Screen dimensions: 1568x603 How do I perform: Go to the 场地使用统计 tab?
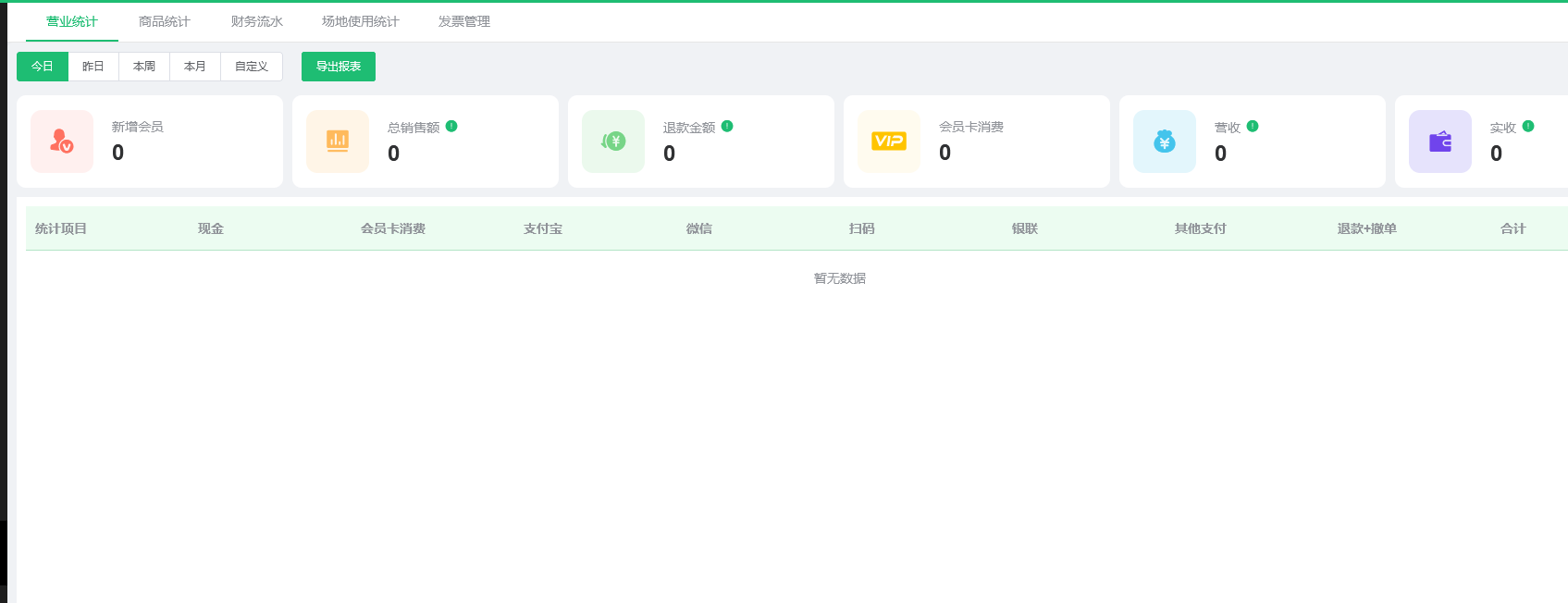(x=361, y=21)
